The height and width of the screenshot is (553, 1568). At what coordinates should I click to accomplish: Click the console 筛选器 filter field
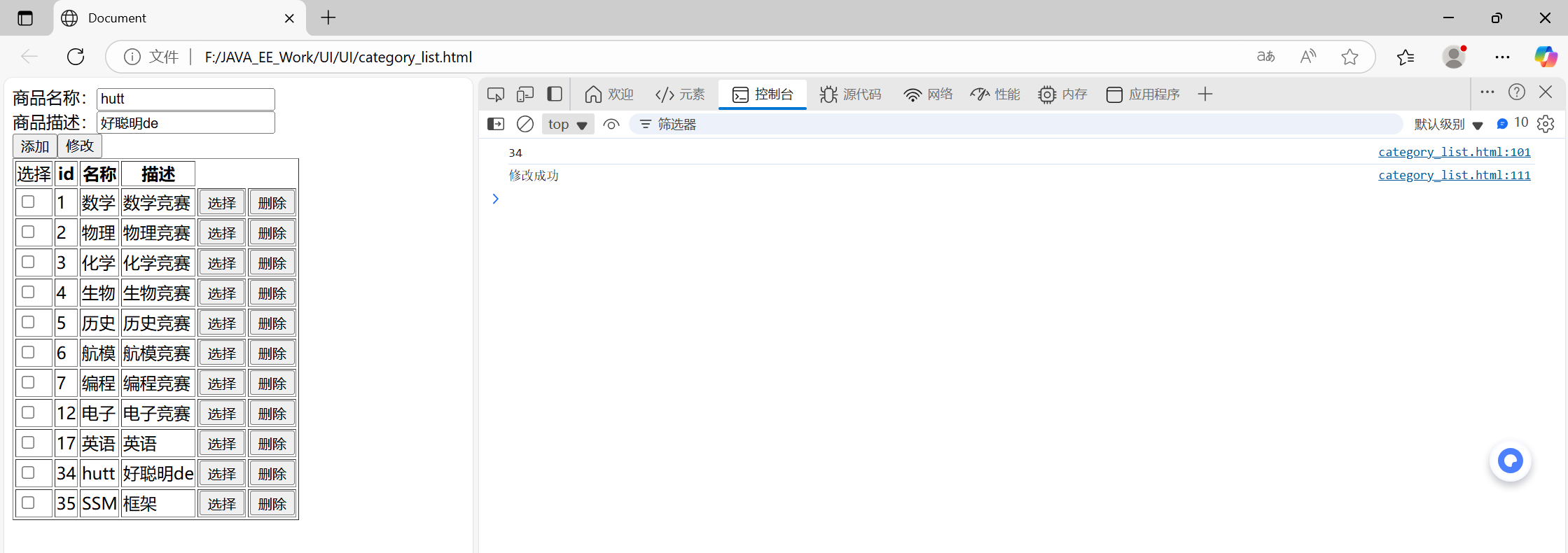[1015, 124]
